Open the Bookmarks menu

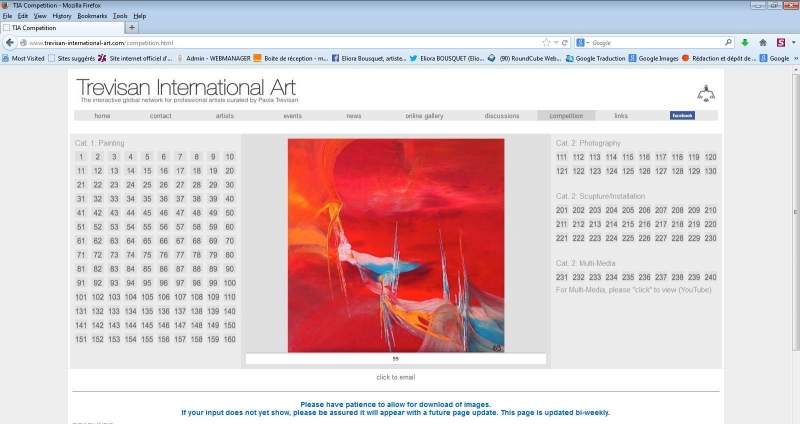(92, 16)
